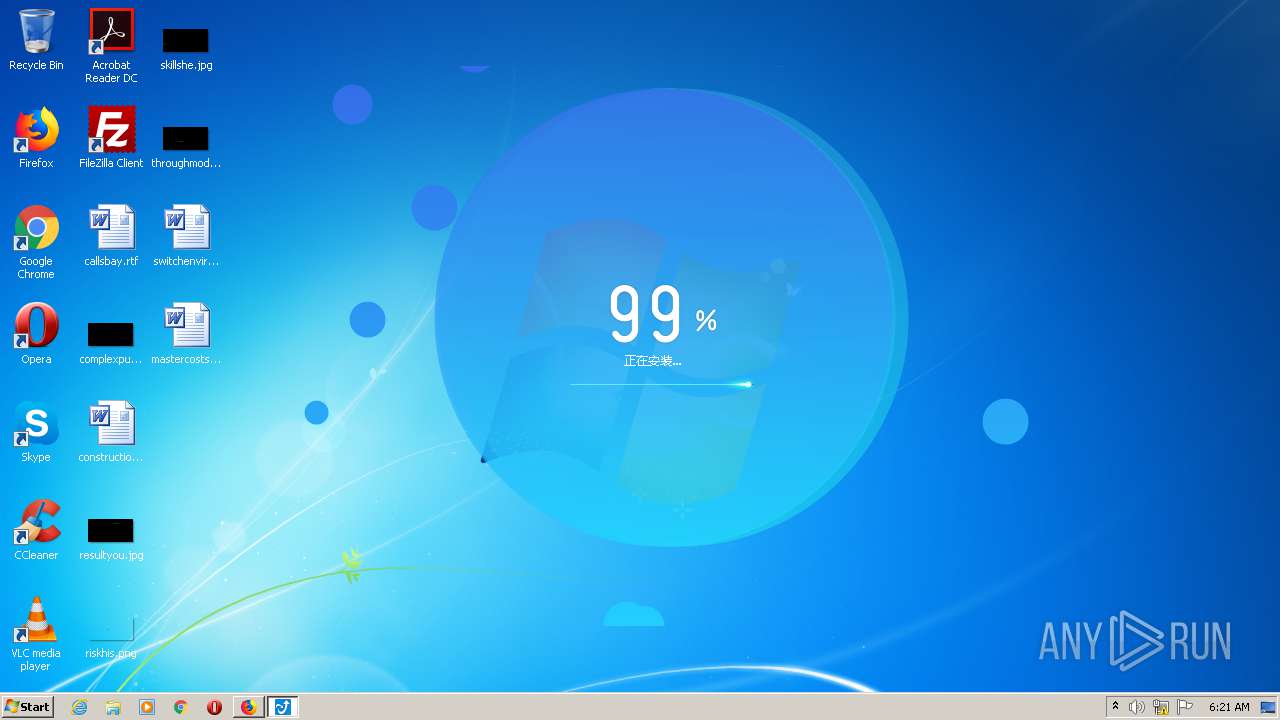Open Skype desktop shortcut
The image size is (1280, 720).
click(x=36, y=432)
